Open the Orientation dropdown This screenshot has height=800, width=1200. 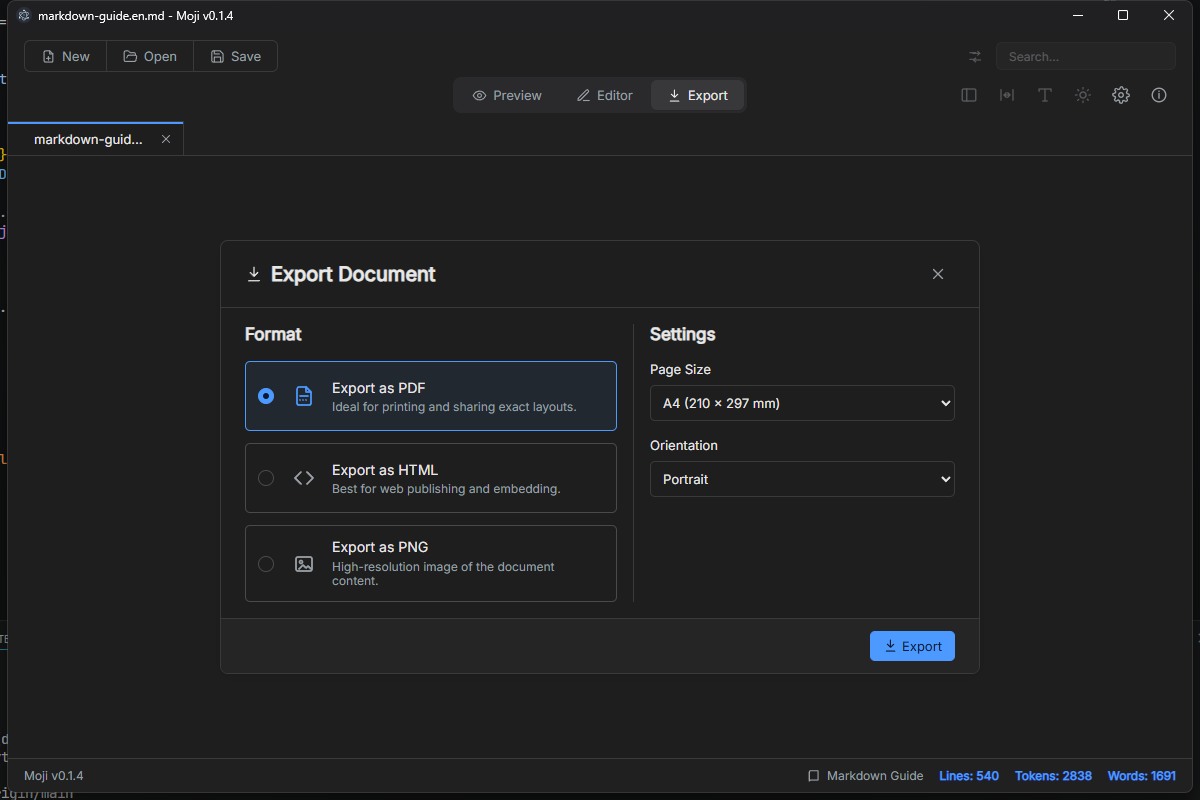[802, 479]
